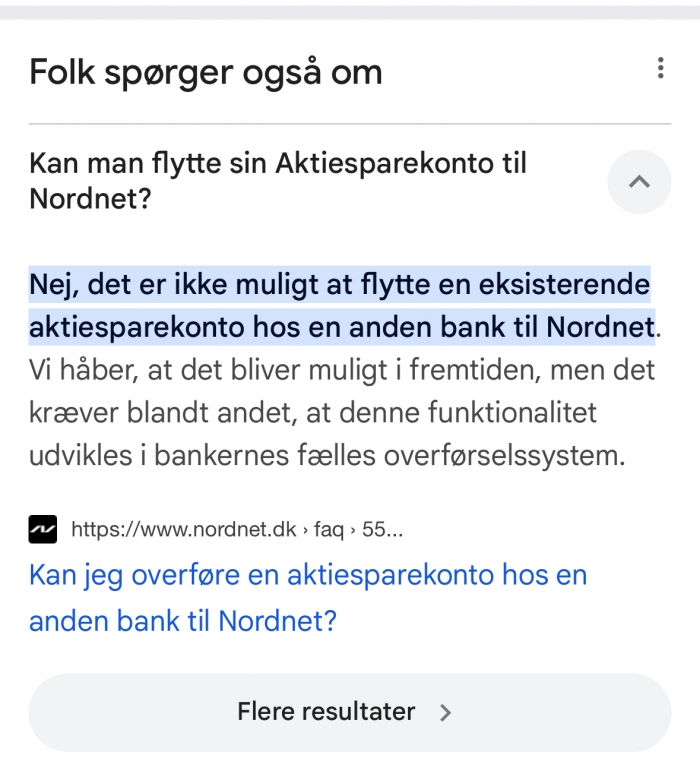The height and width of the screenshot is (771, 700).
Task: Click the https://www.nordnet.dk URL text
Action: [184, 529]
